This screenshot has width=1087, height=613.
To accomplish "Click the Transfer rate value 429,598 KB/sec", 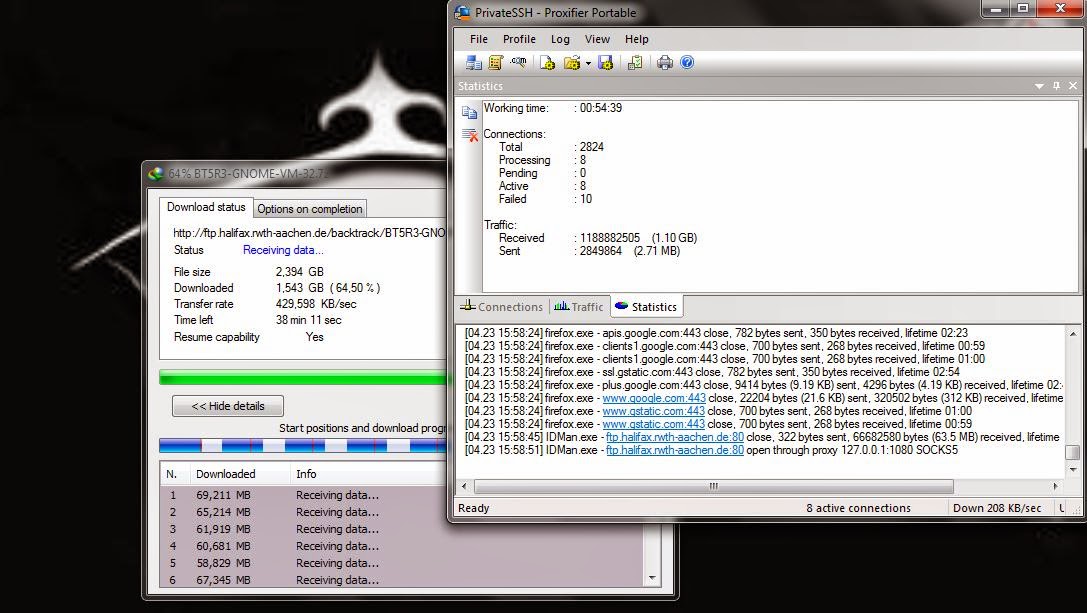I will click(x=316, y=304).
